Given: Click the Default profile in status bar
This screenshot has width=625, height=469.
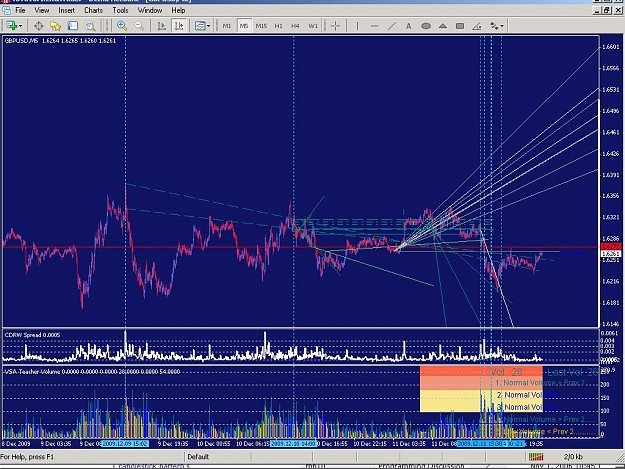Looking at the screenshot, I should coord(198,457).
